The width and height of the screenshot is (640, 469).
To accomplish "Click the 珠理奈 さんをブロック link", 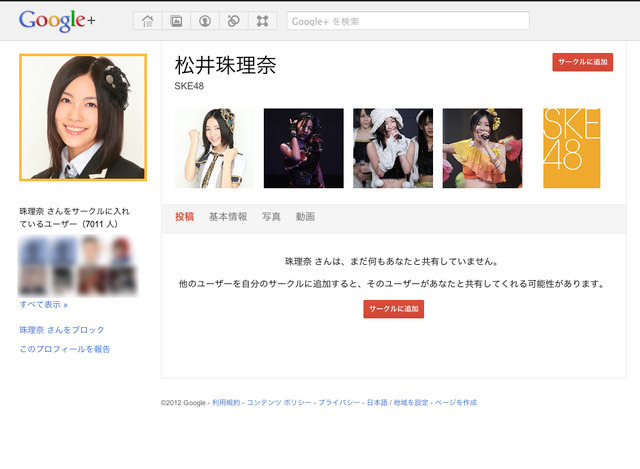I will pyautogui.click(x=62, y=330).
